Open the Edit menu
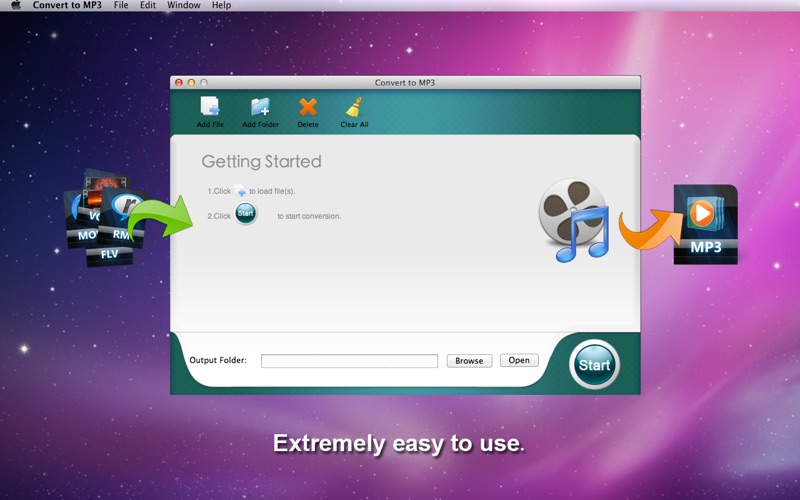Viewport: 800px width, 500px height. click(148, 5)
